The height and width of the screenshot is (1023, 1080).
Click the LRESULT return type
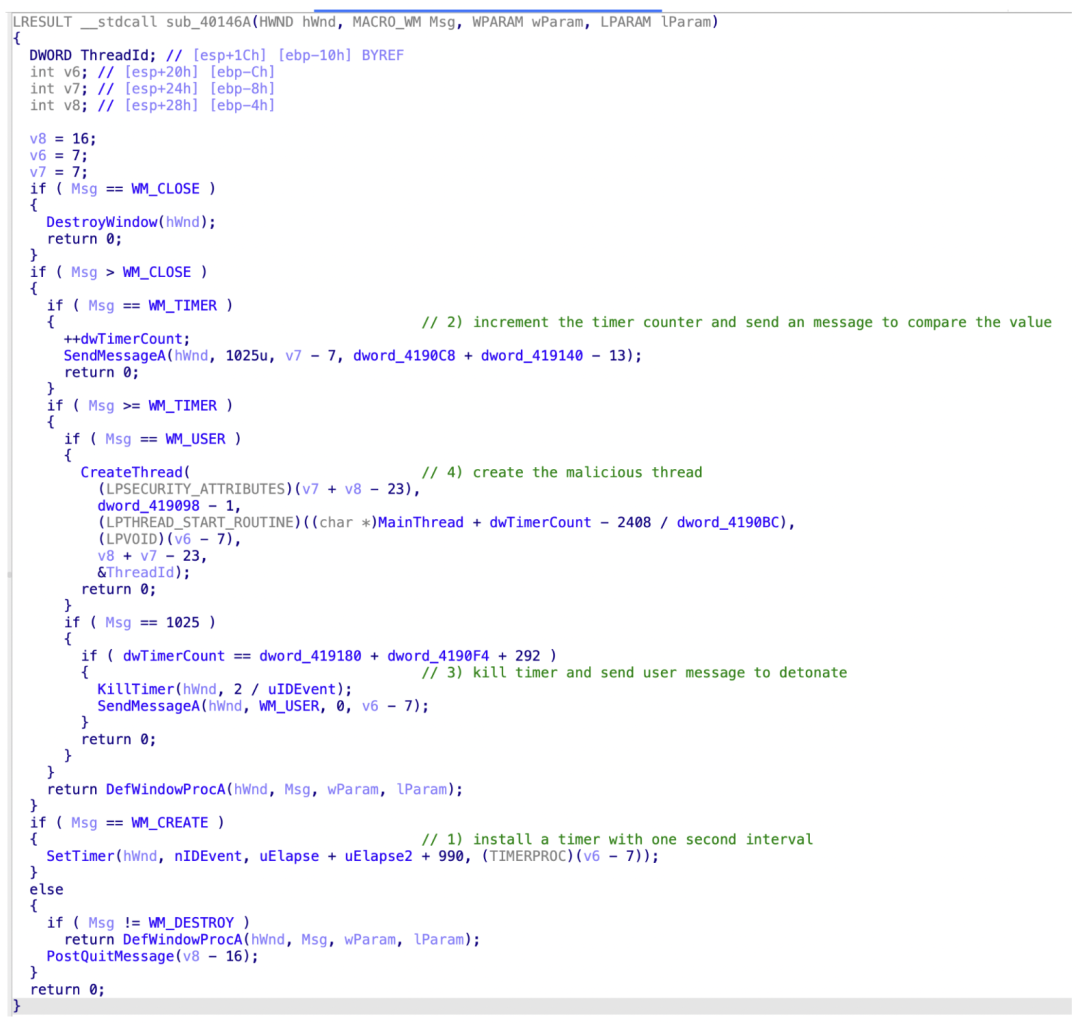click(42, 22)
